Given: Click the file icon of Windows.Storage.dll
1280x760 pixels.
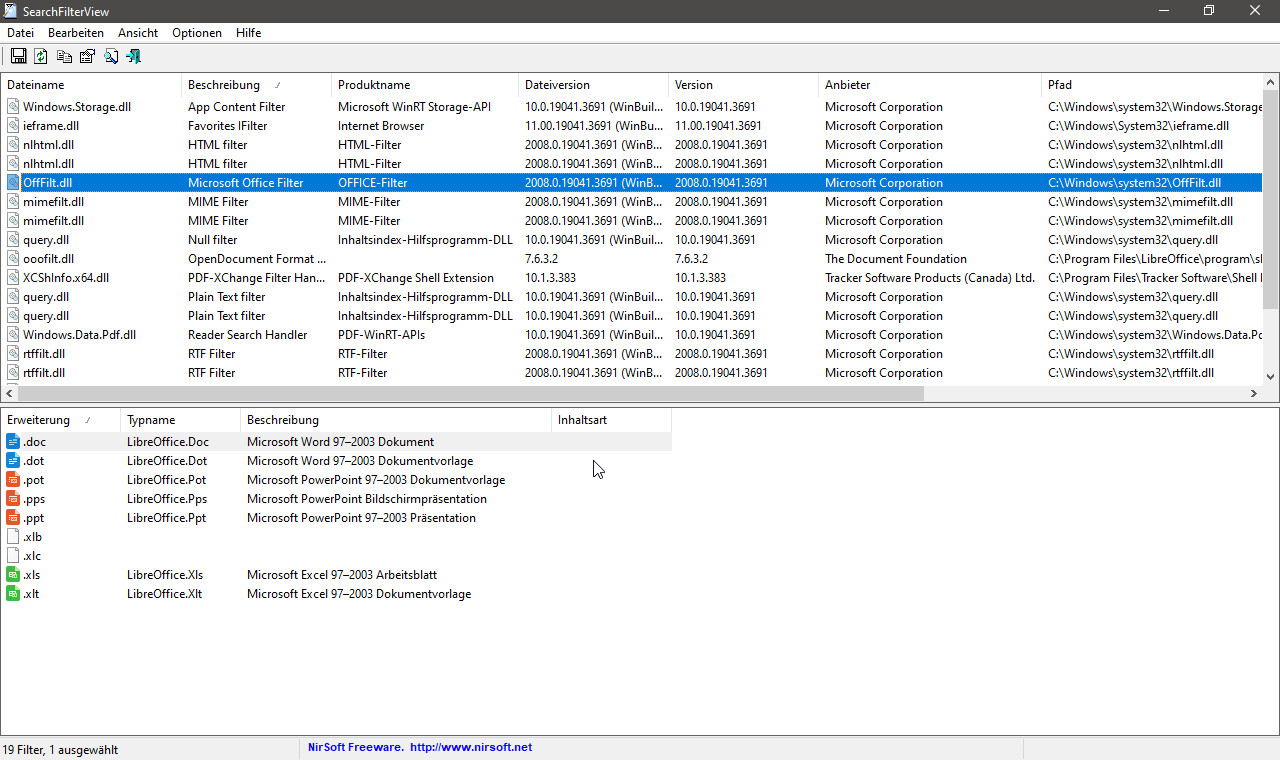Looking at the screenshot, I should [x=13, y=106].
